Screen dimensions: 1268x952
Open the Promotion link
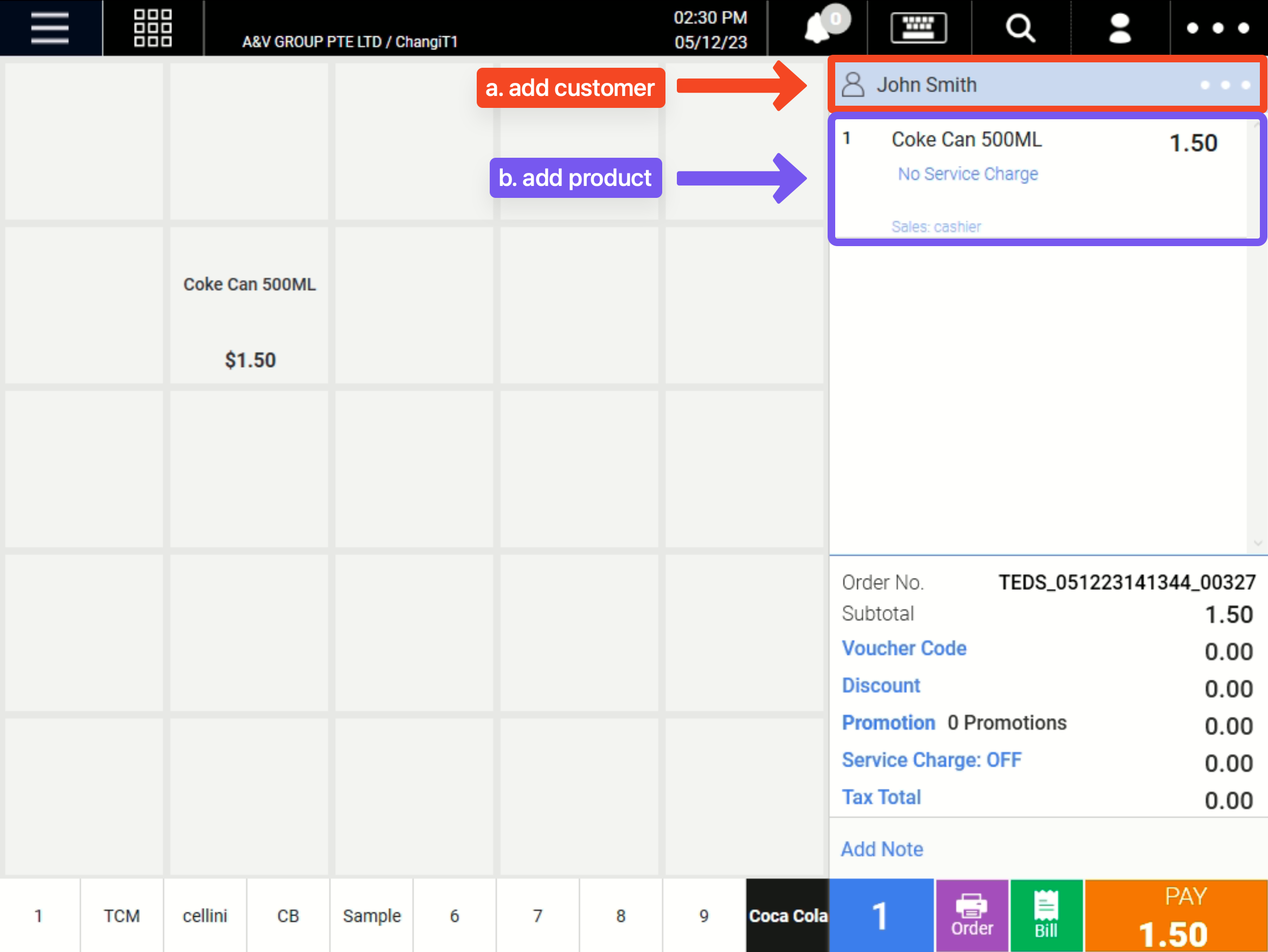click(888, 723)
